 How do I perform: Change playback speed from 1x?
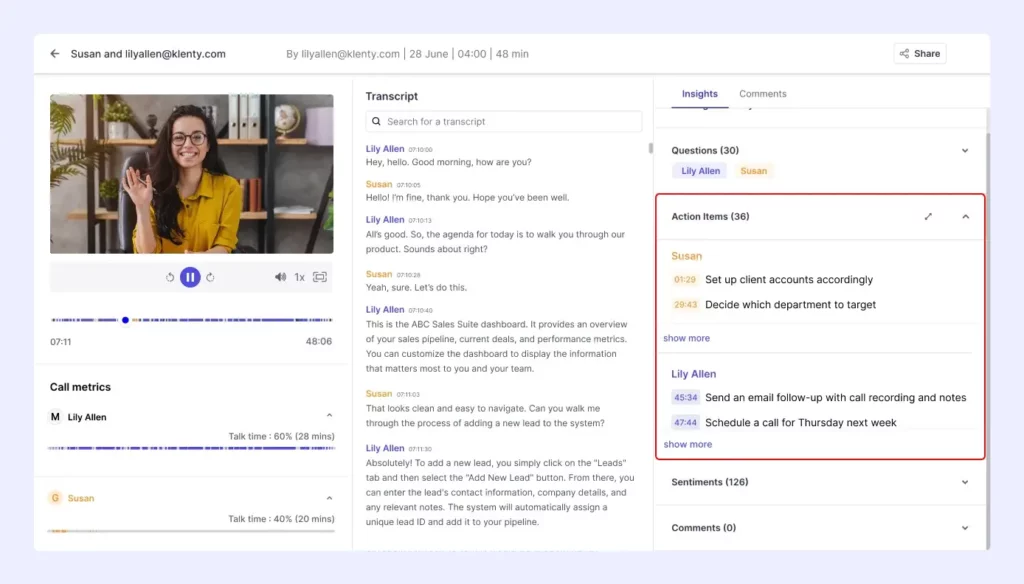[x=299, y=277]
